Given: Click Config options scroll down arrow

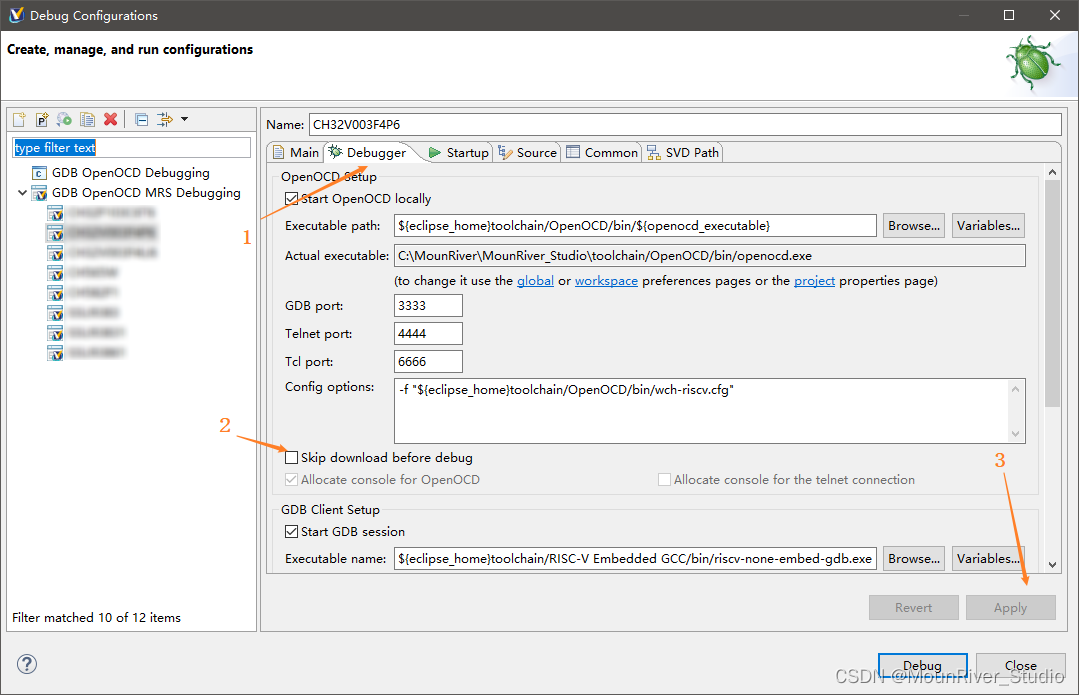Looking at the screenshot, I should click(x=1016, y=434).
